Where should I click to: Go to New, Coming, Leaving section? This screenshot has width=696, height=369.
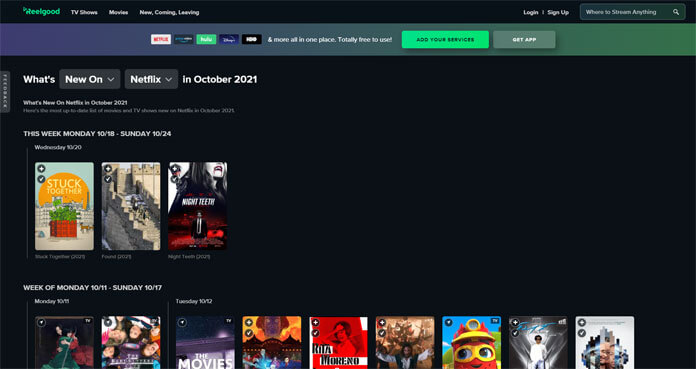169,12
